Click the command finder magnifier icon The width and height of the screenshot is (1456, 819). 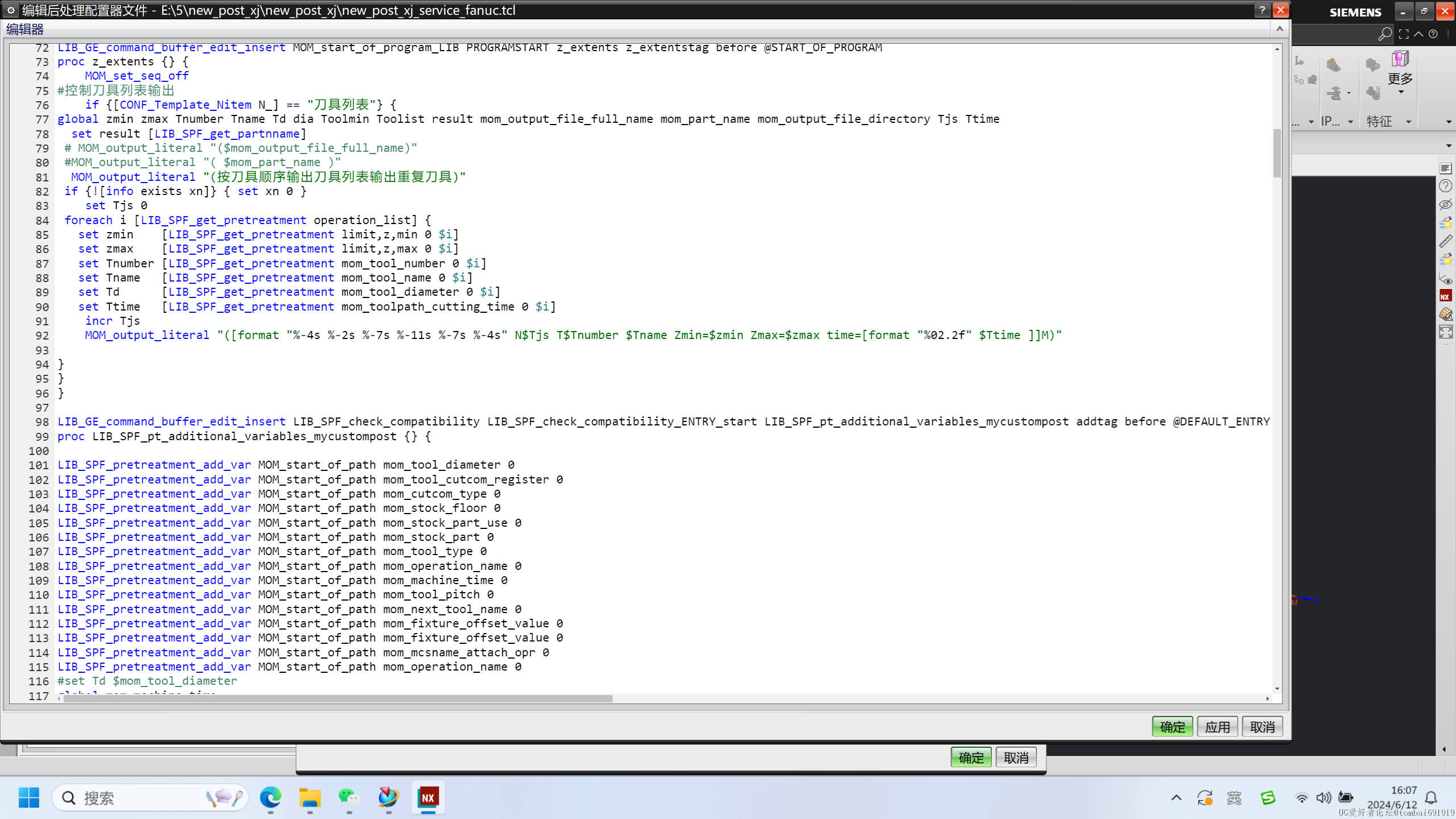pyautogui.click(x=1384, y=34)
